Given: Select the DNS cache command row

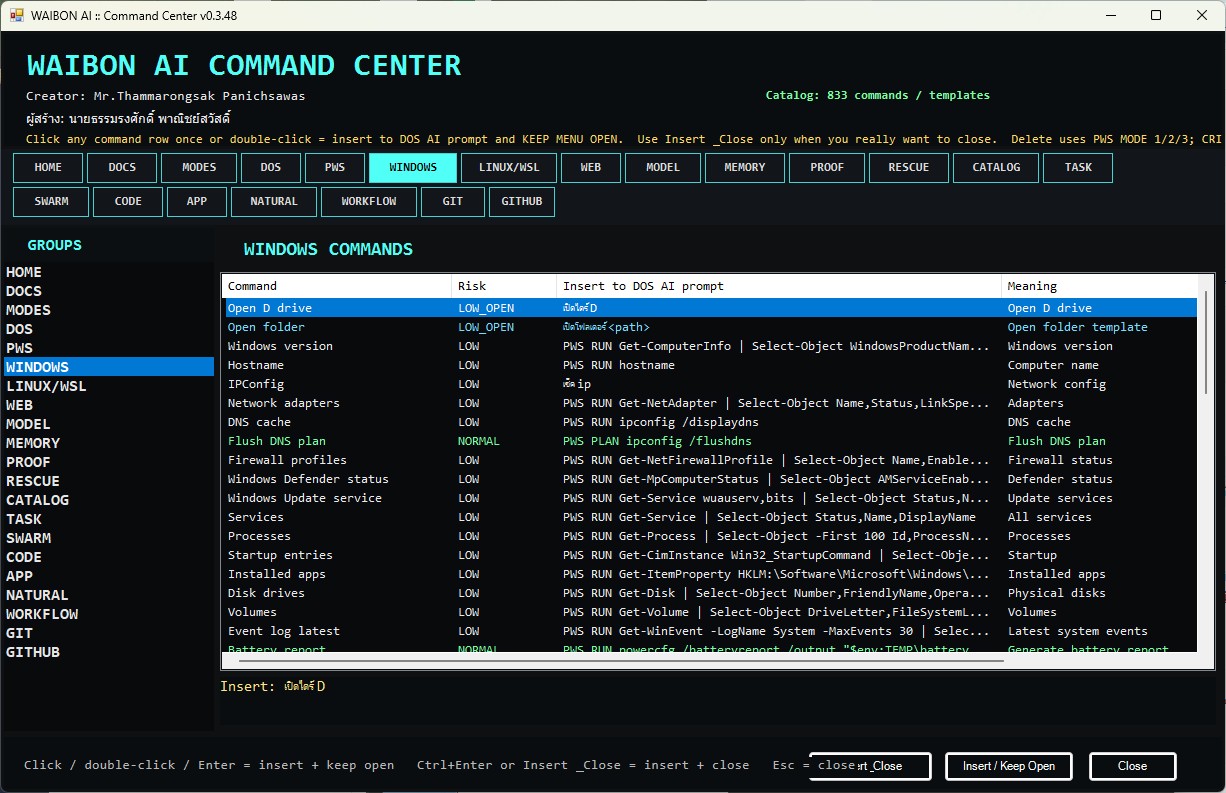Looking at the screenshot, I should pos(710,422).
